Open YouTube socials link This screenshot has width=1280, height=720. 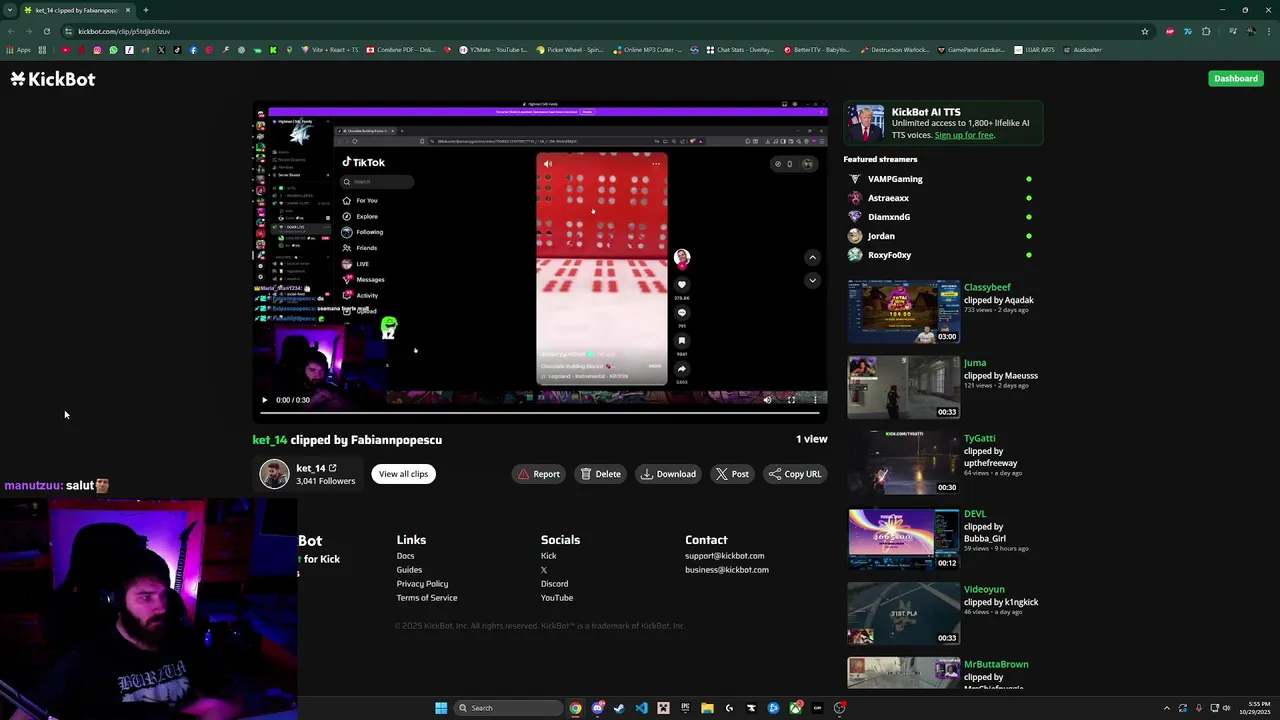tap(557, 598)
